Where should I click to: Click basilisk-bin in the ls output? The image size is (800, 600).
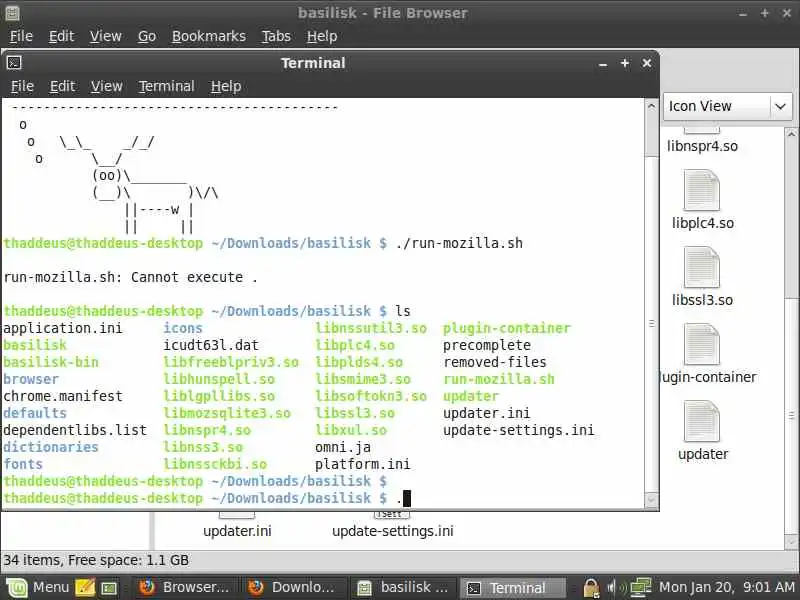51,362
